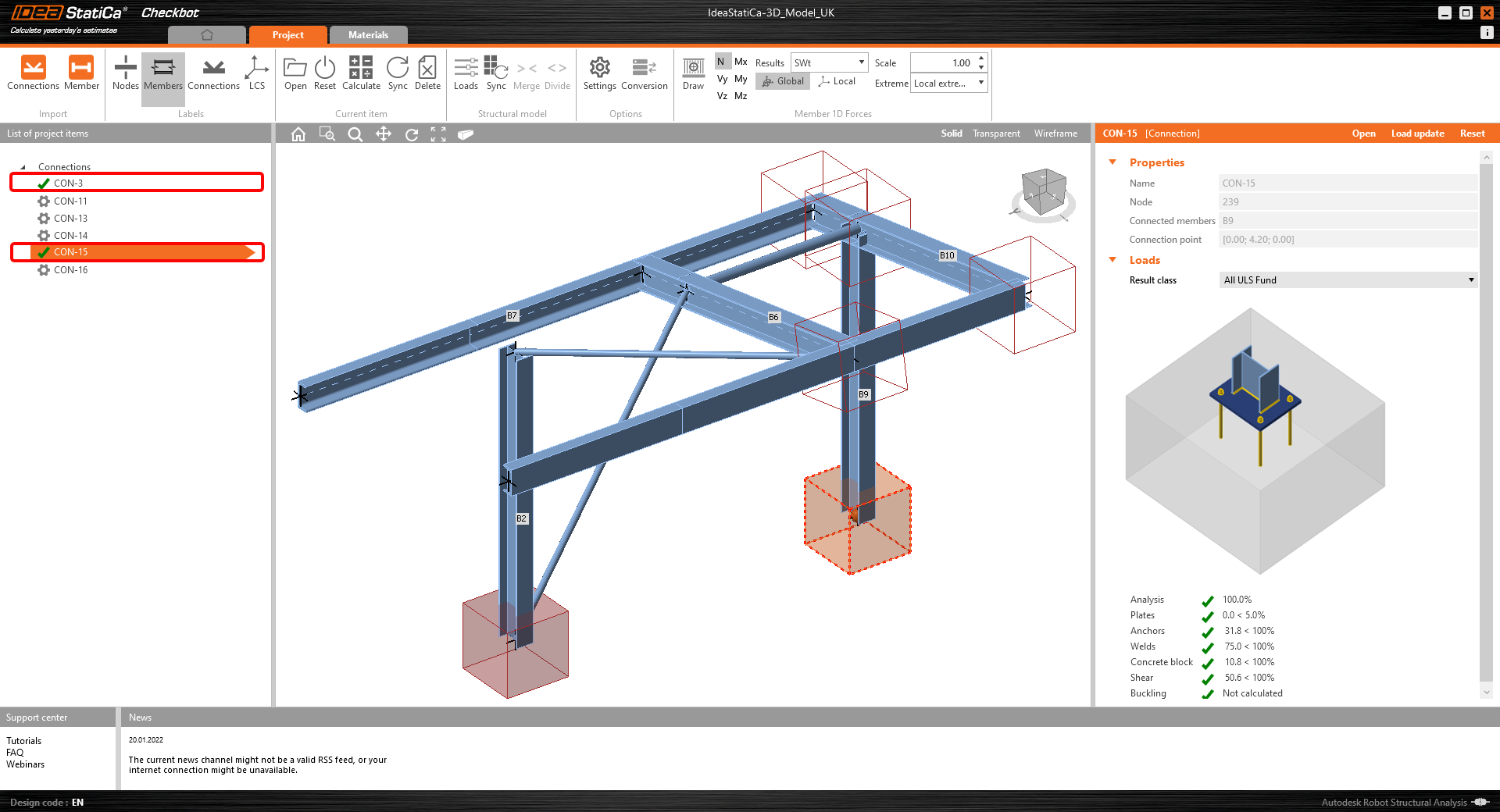Open the Tutorials link in Support center
This screenshot has height=812, width=1500.
pyautogui.click(x=23, y=740)
